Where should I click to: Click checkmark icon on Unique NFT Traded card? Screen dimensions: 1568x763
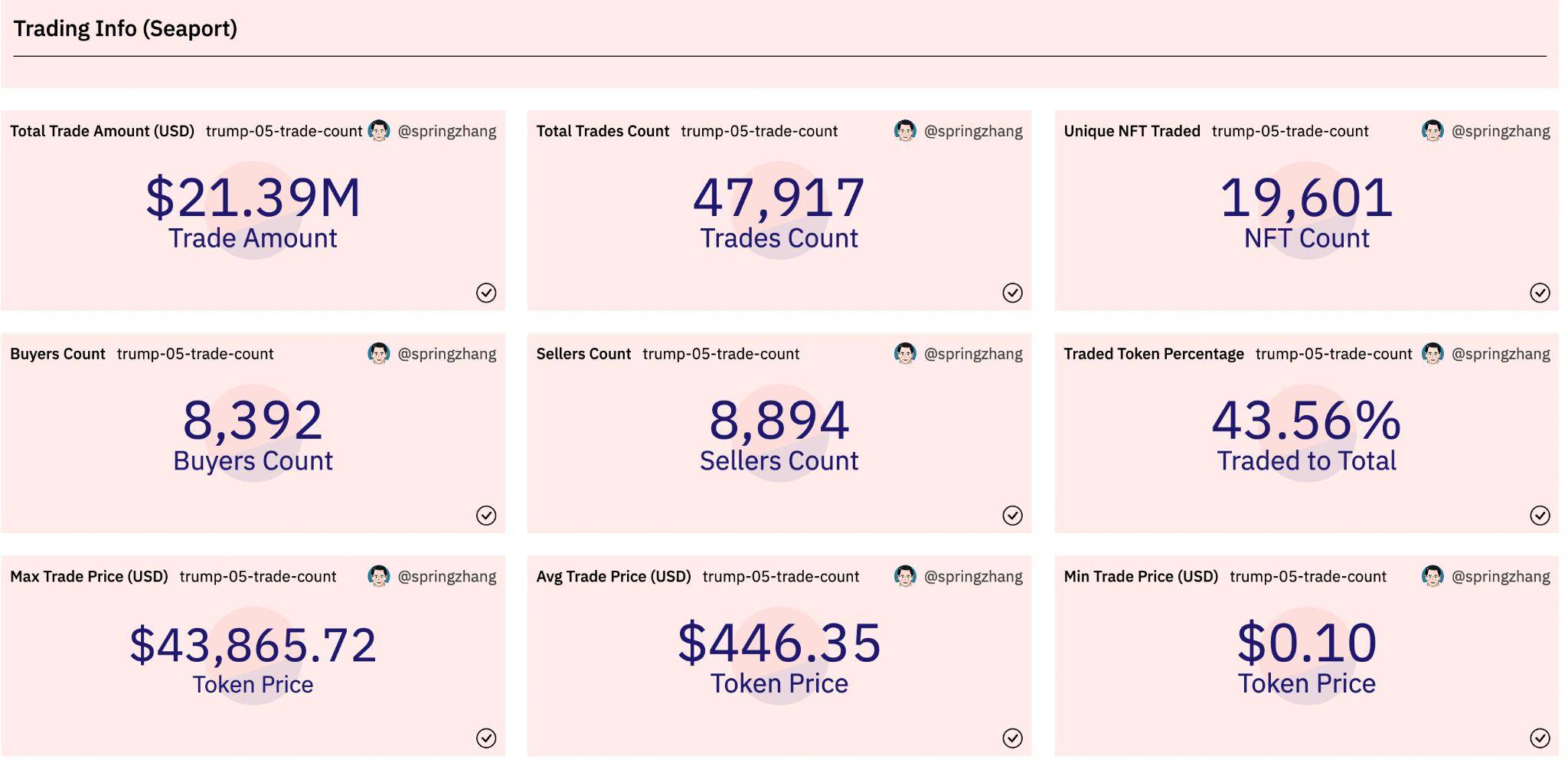pos(1540,293)
